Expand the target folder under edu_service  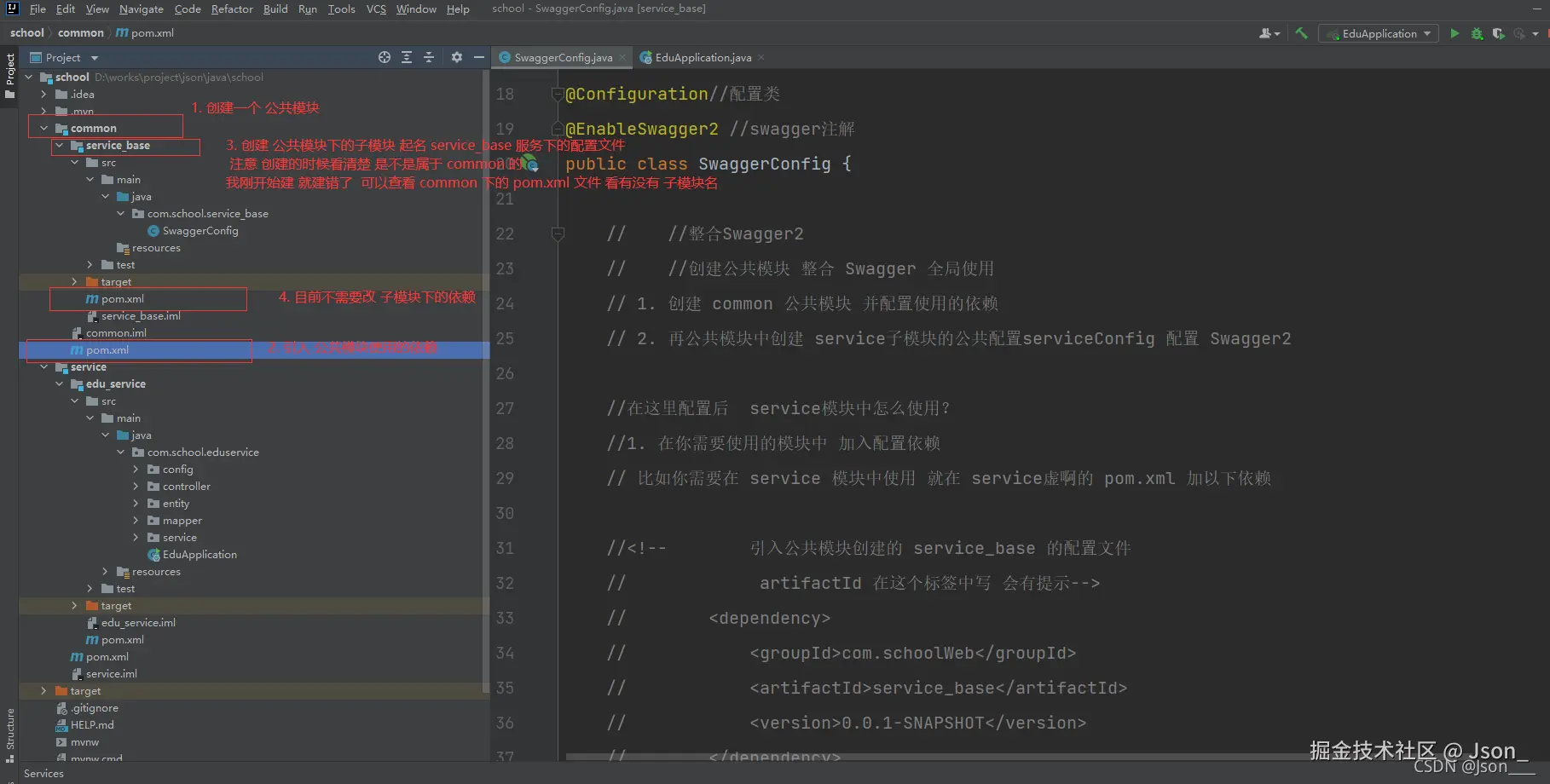74,606
